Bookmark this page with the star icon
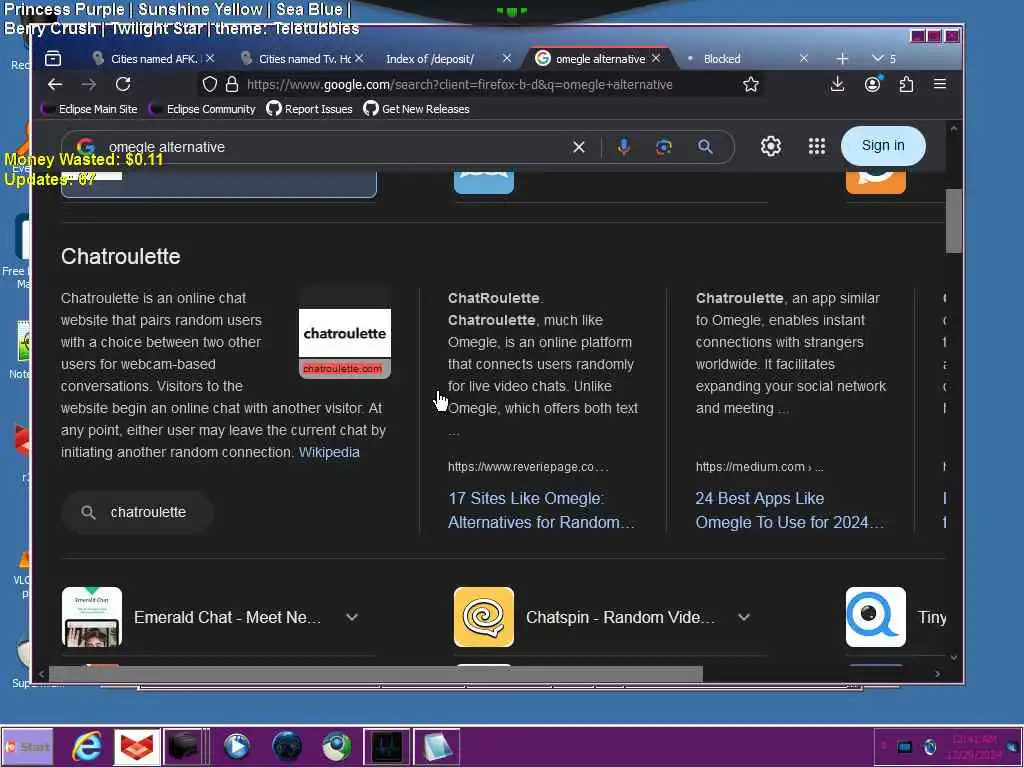The width and height of the screenshot is (1024, 768). pos(750,84)
